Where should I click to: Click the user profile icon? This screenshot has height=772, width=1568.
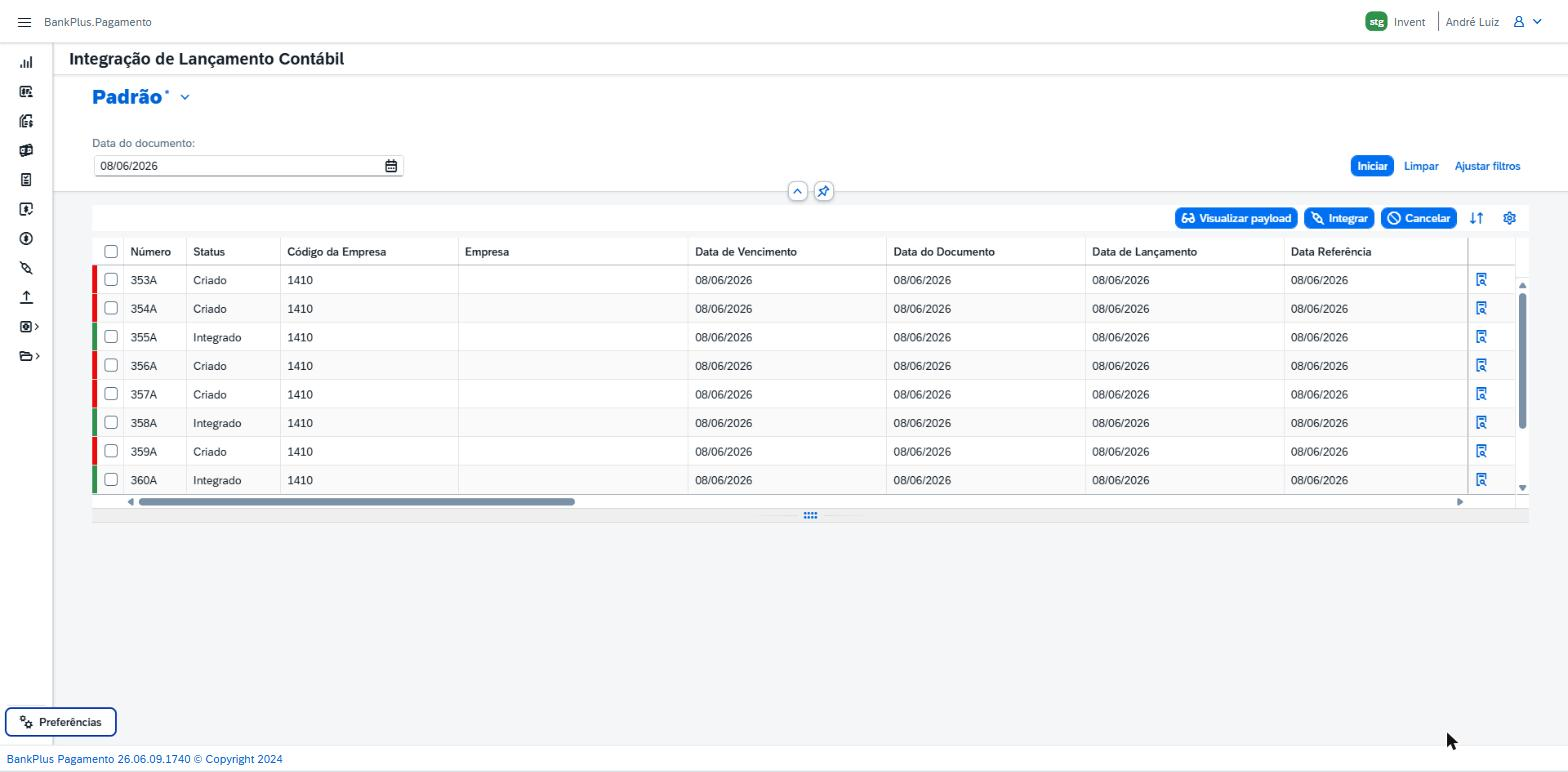[1518, 22]
